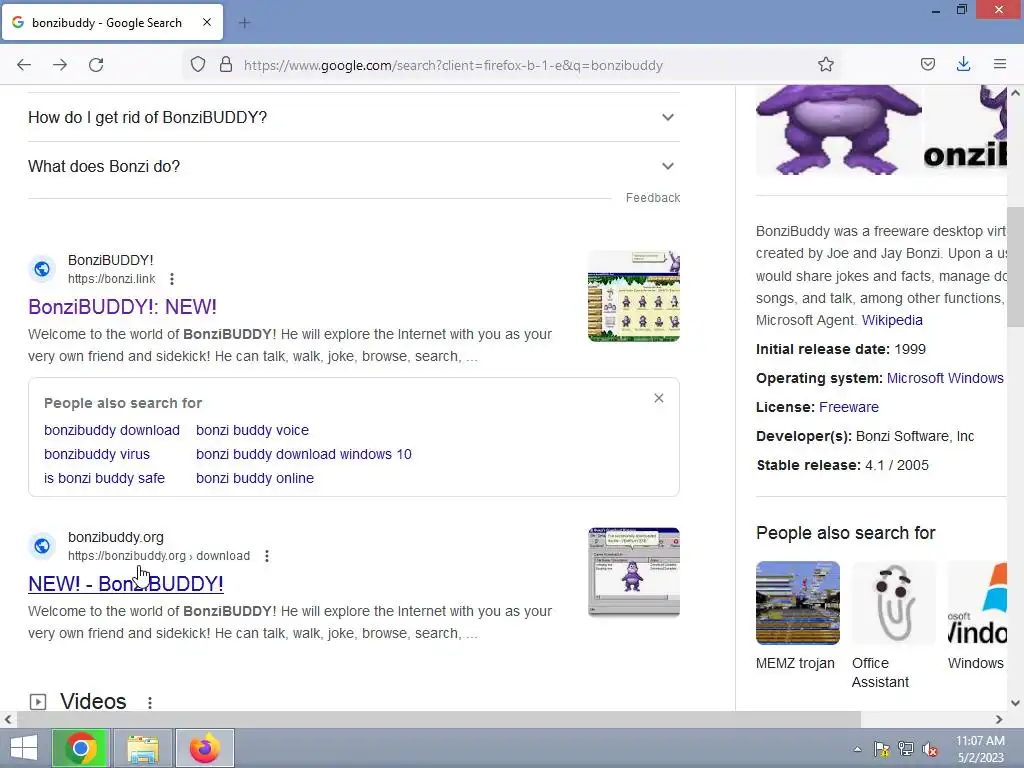Switch to Firefox in the taskbar
The image size is (1024, 768).
204,748
